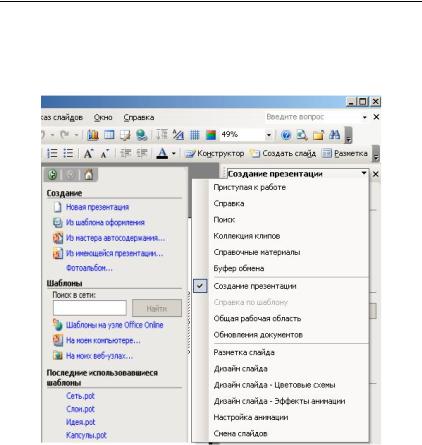422x445 pixels.
Task: Toggle Show Formatting icon
Action: pos(178,135)
